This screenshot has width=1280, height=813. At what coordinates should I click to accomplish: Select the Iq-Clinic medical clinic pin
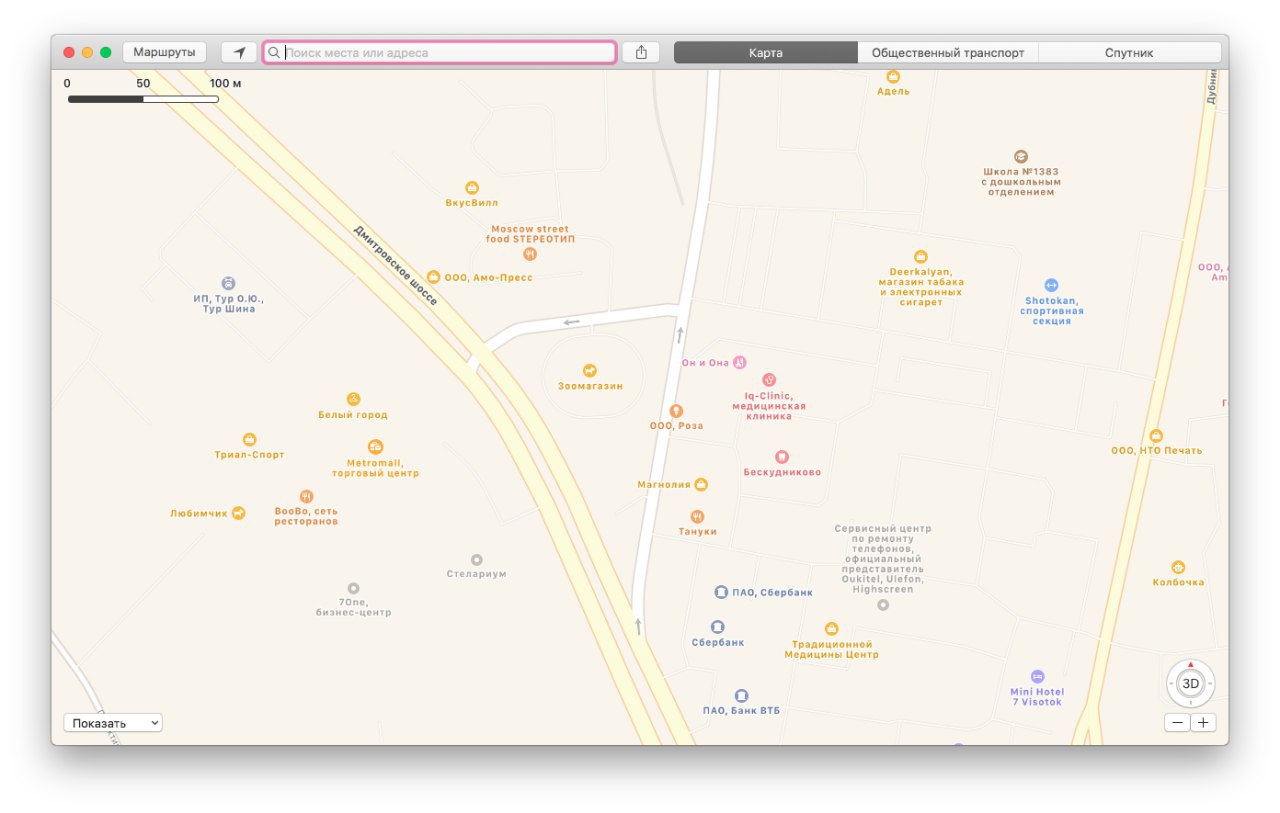click(768, 380)
